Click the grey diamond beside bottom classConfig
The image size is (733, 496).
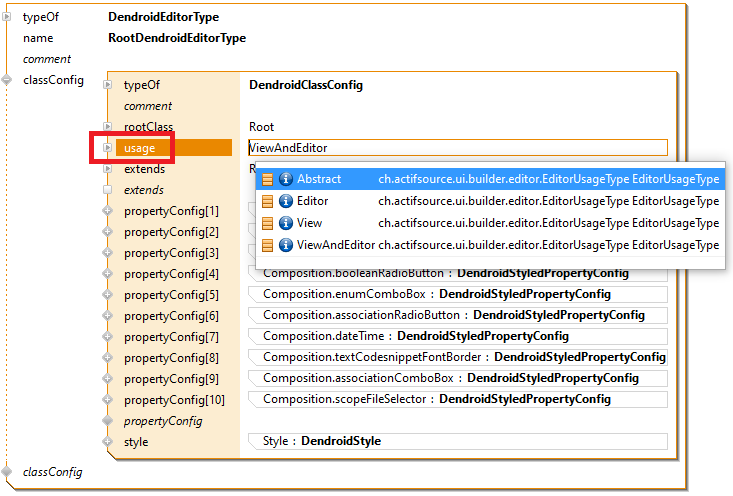(7, 471)
